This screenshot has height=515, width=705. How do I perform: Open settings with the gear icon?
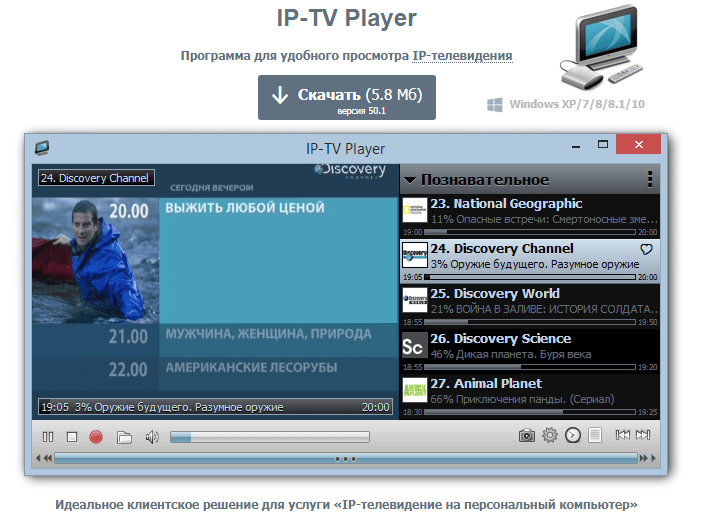pyautogui.click(x=549, y=435)
